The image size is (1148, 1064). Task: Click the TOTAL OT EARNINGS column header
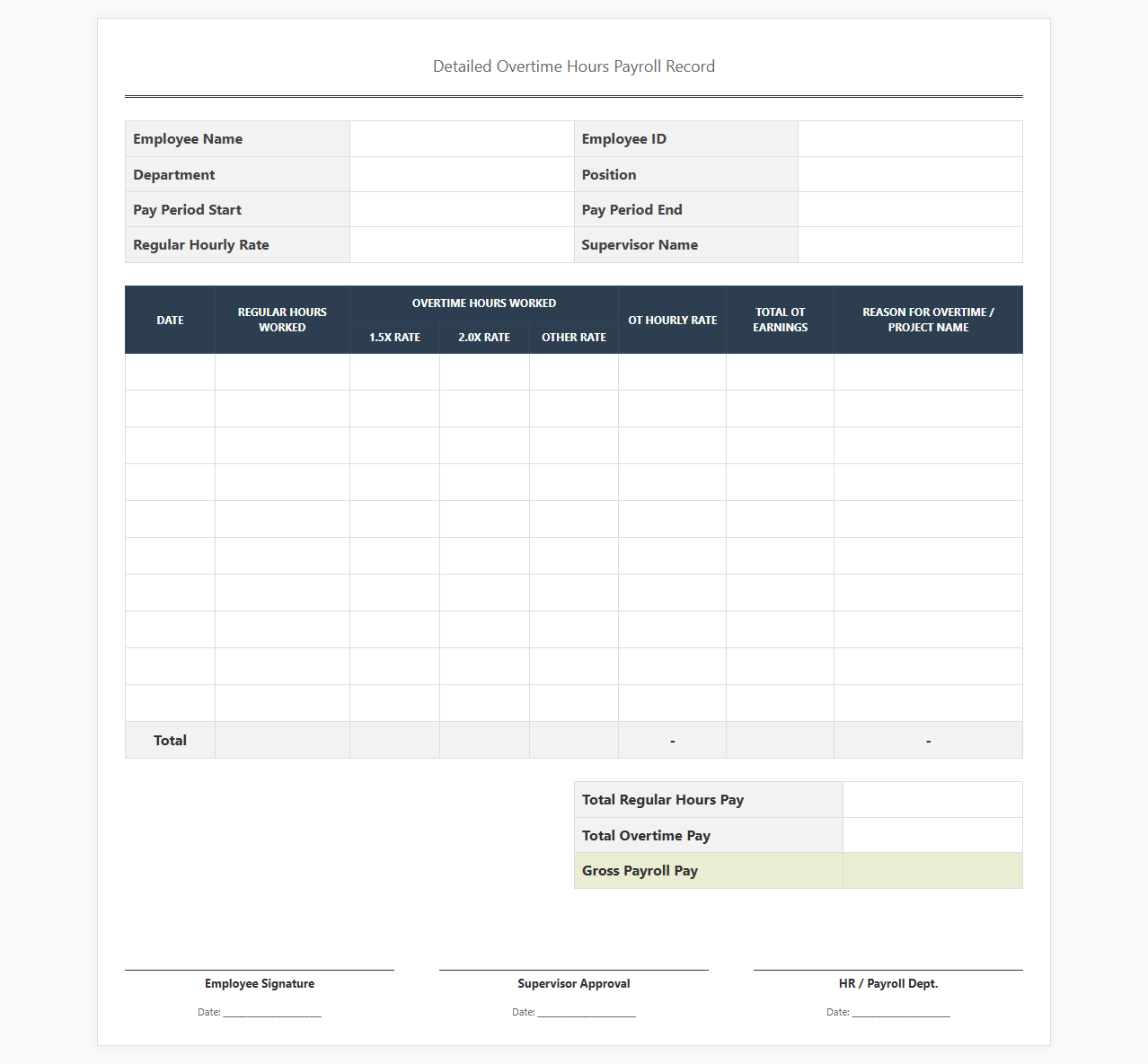pos(781,320)
